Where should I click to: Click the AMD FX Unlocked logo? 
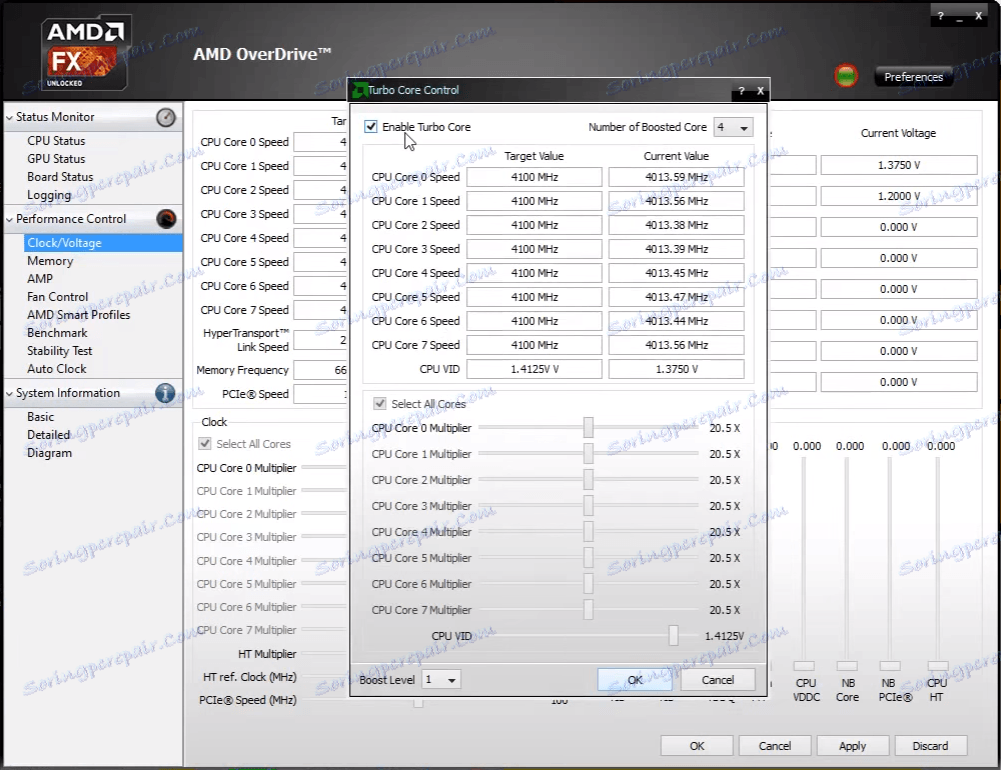(87, 54)
